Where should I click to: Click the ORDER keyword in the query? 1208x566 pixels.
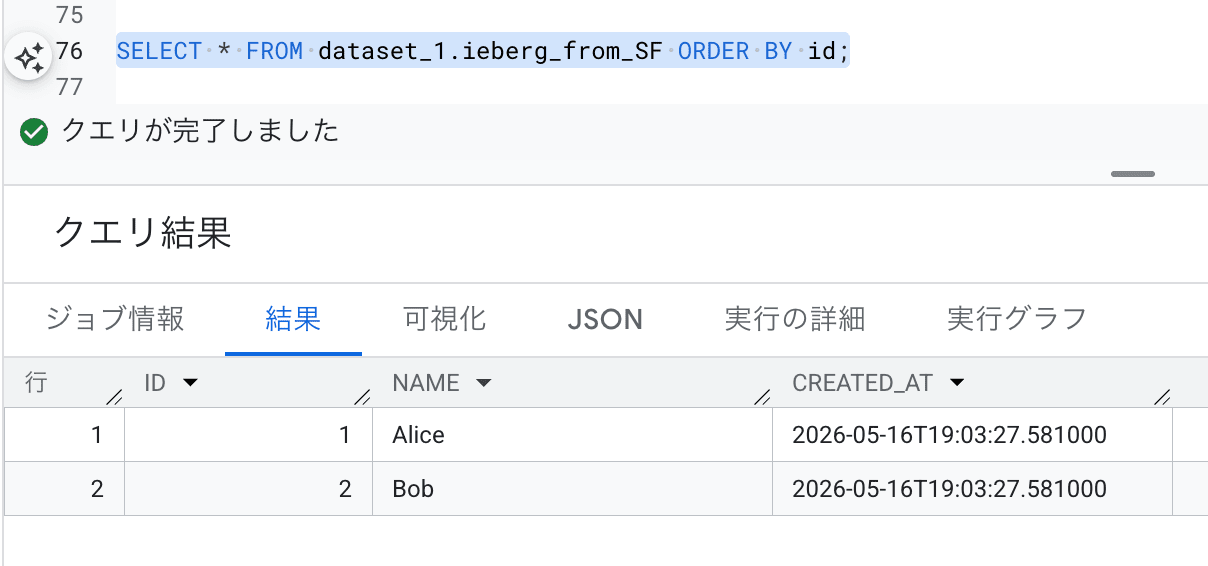[714, 51]
